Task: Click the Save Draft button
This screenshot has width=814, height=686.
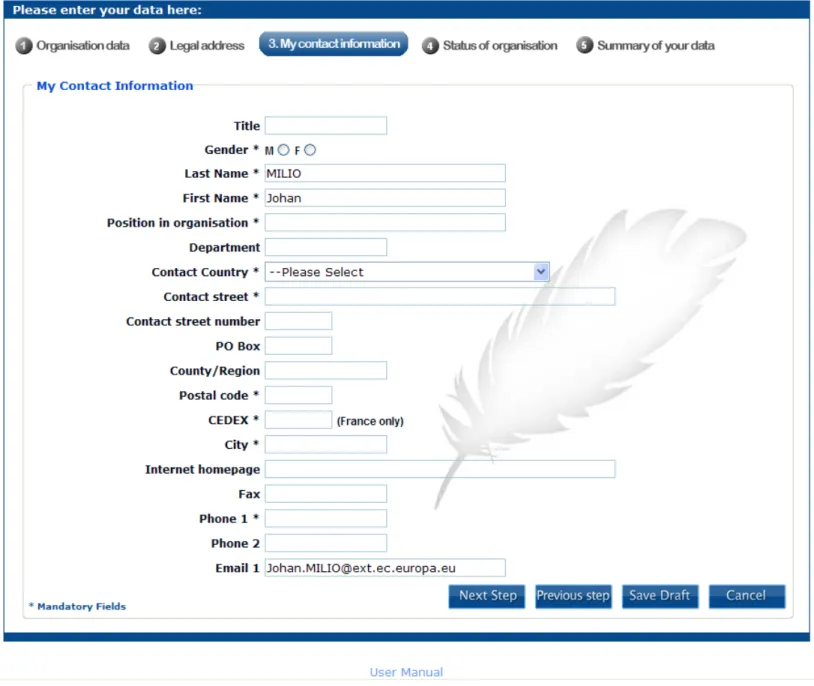Action: [660, 596]
